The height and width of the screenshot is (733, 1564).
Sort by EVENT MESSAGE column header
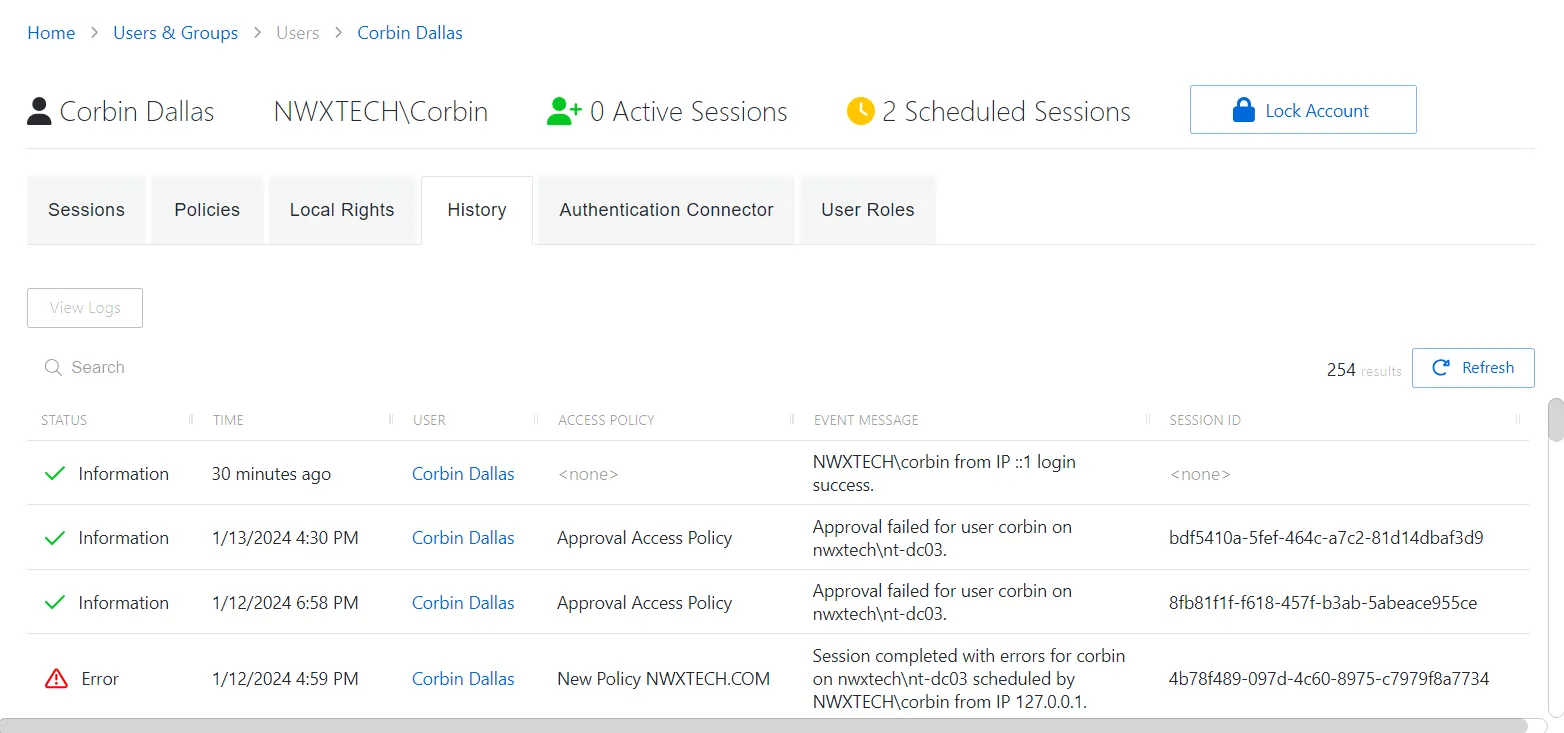click(866, 420)
